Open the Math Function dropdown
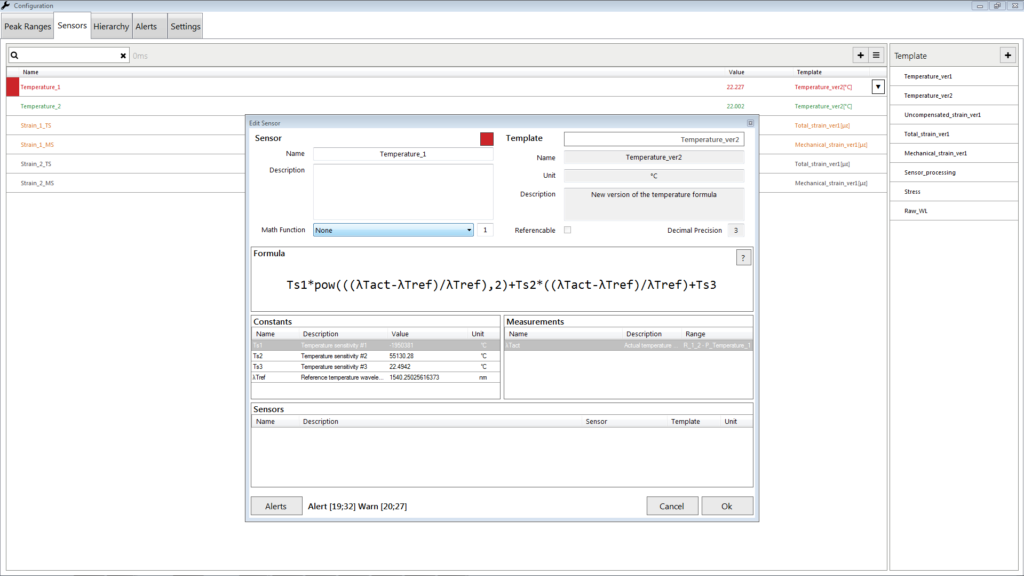 click(x=393, y=231)
